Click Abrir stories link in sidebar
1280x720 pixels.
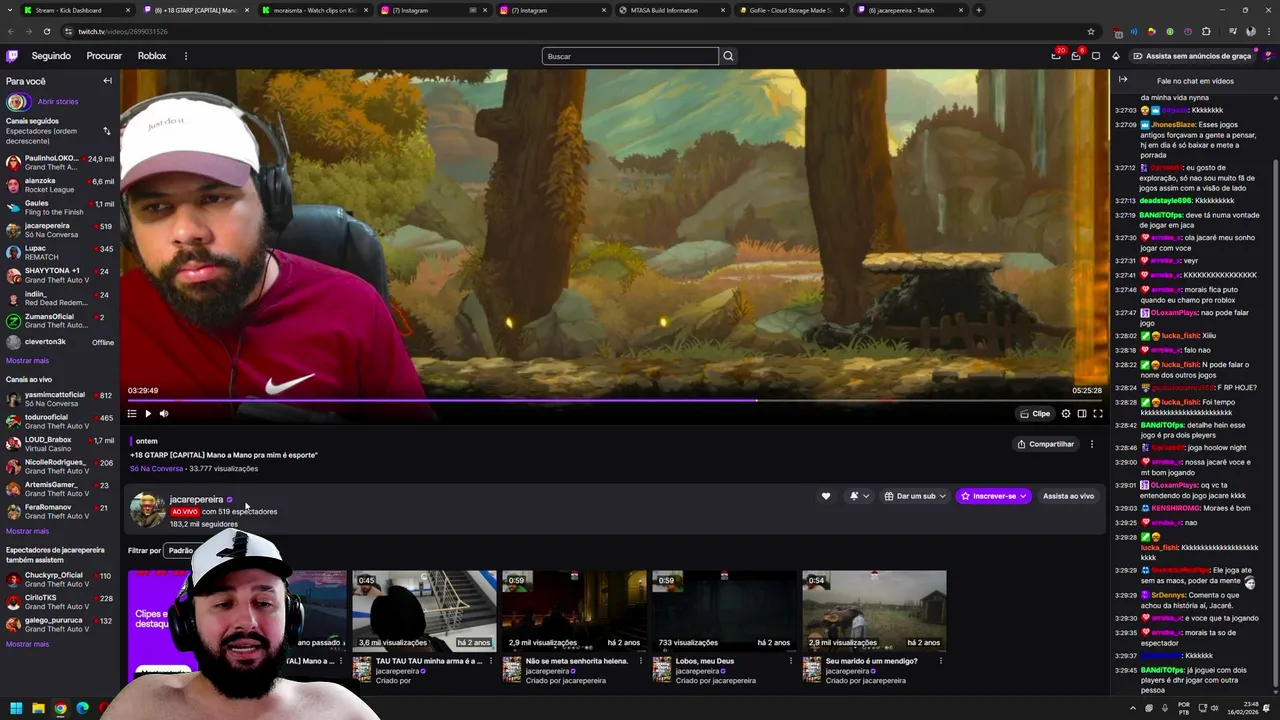[58, 101]
